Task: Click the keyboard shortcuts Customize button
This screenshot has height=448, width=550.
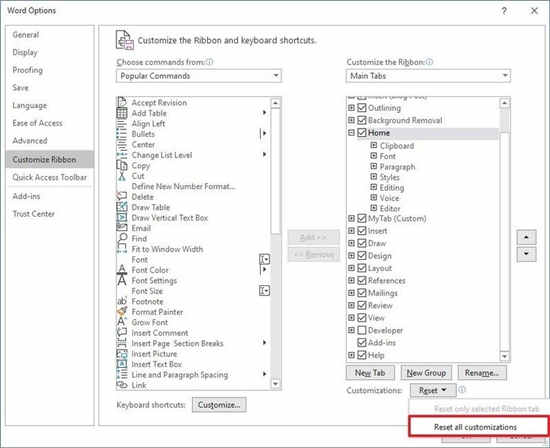Action: point(219,404)
